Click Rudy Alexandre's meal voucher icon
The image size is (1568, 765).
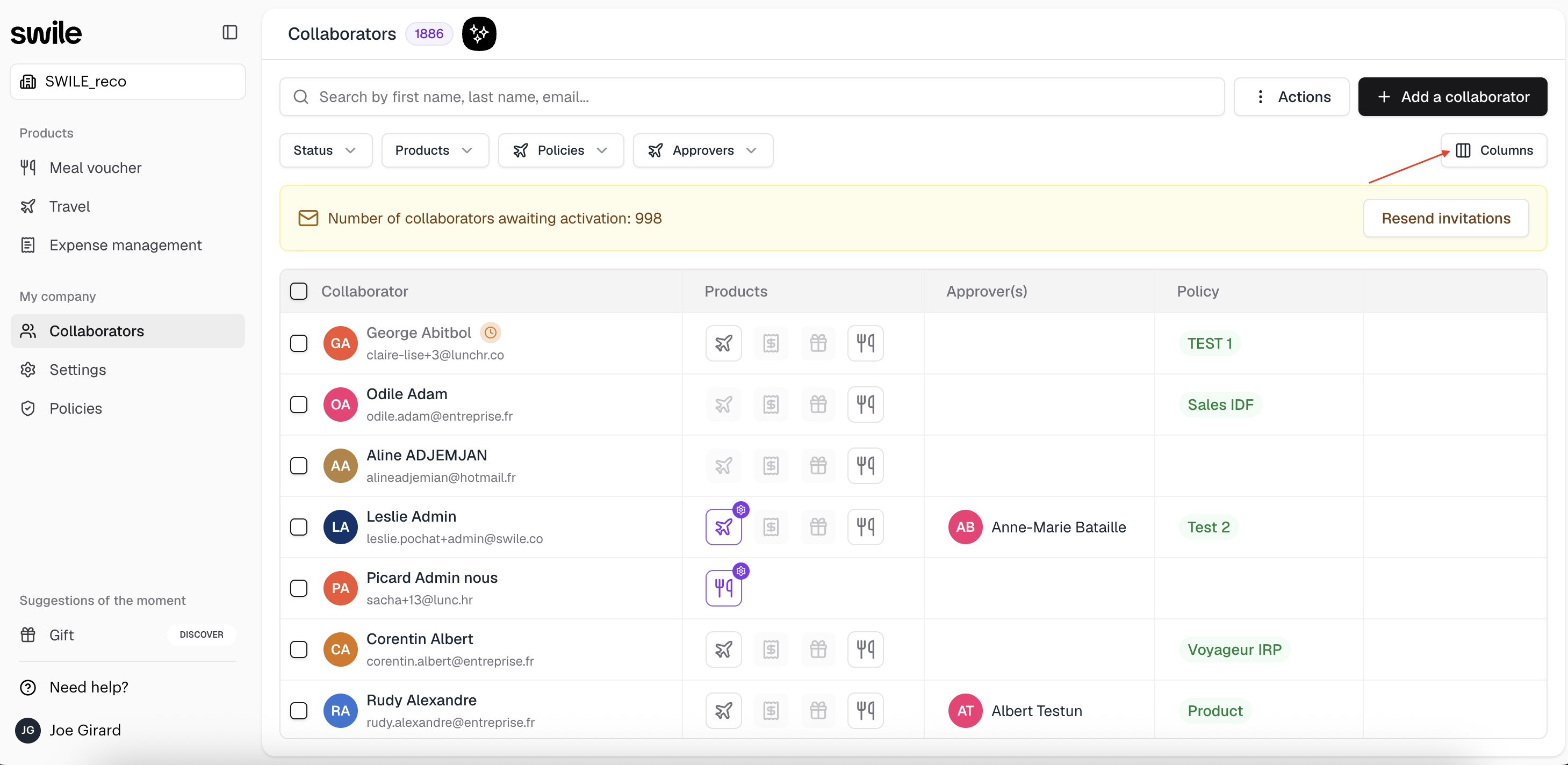[865, 710]
